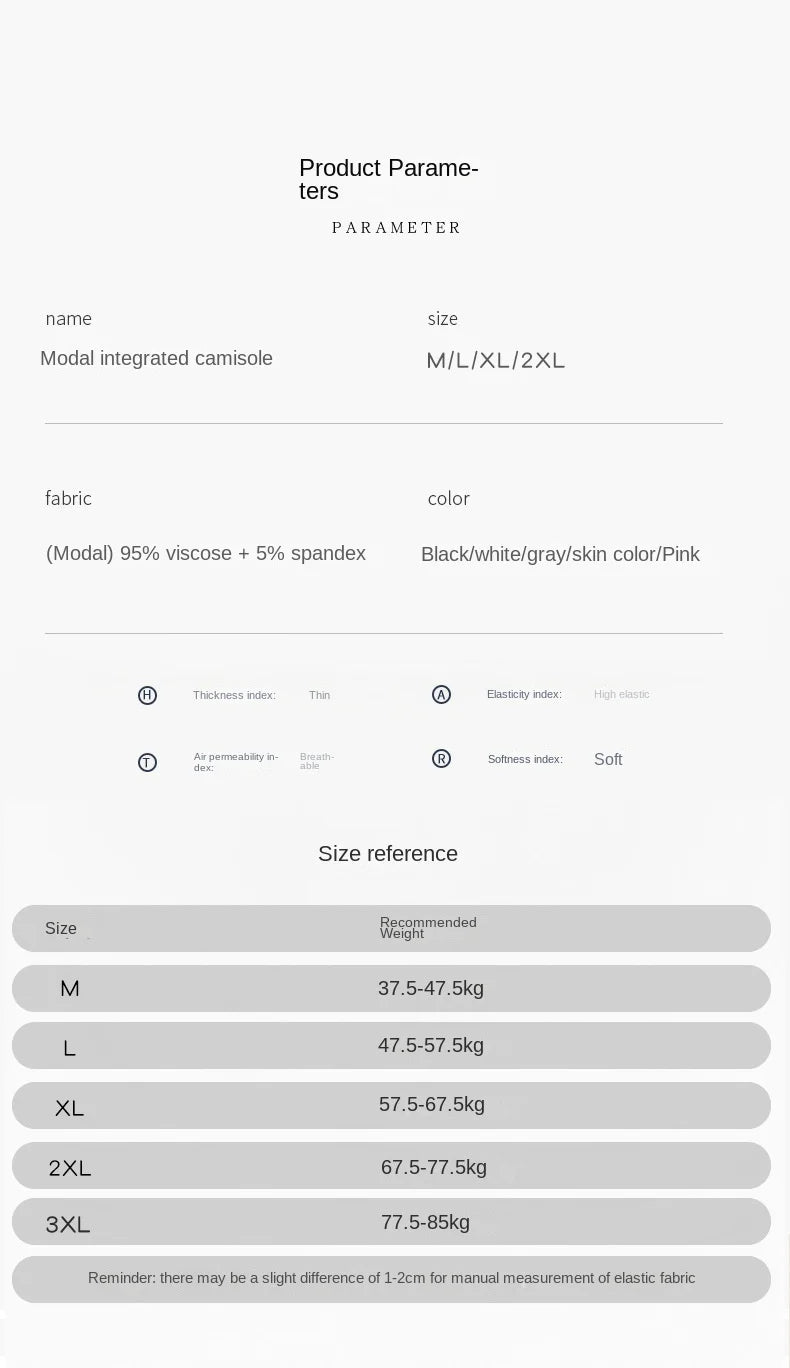The image size is (790, 1368).
Task: Click the Product Parameters title
Action: pos(388,179)
